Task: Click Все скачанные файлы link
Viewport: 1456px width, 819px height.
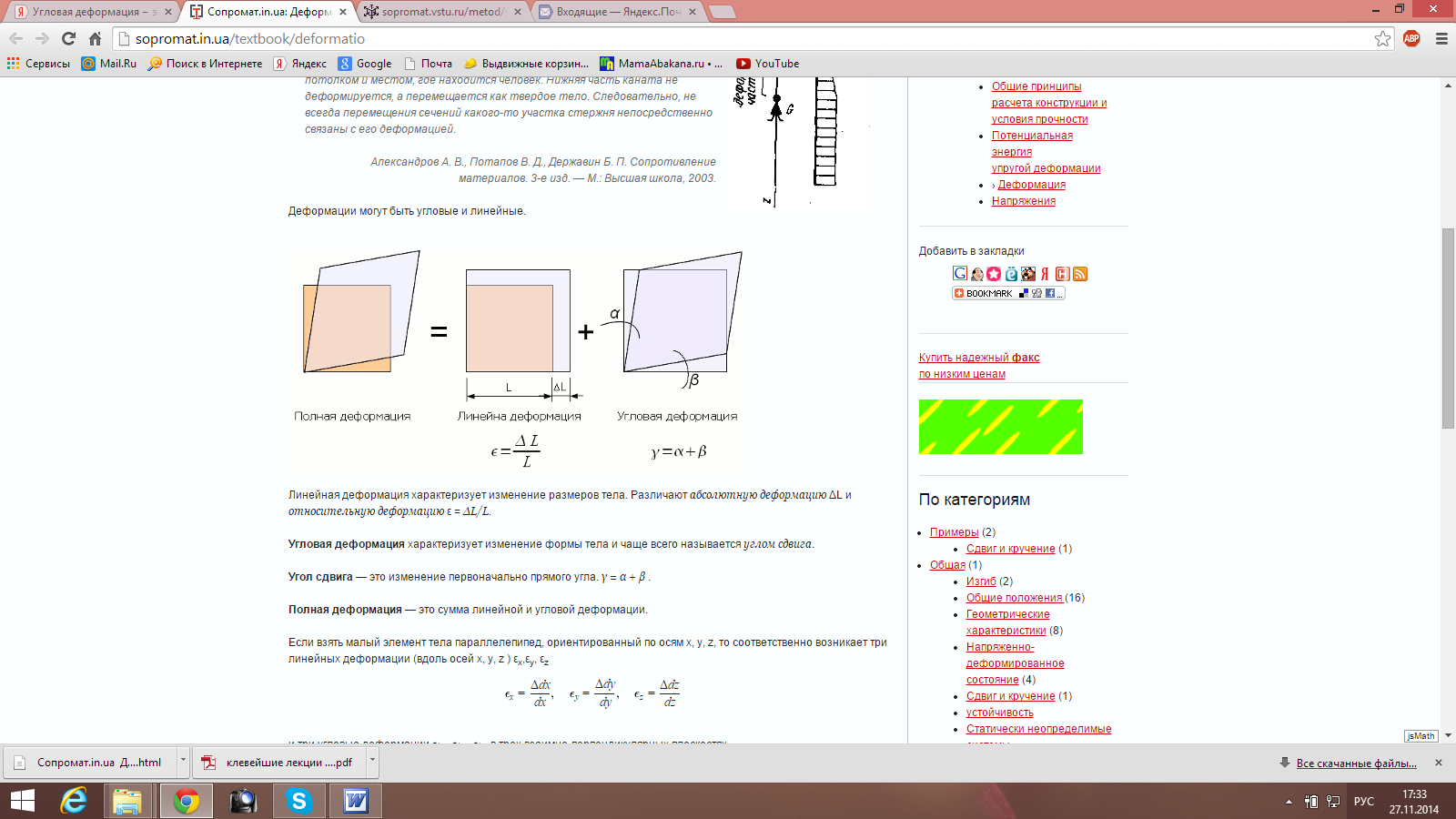Action: (x=1356, y=763)
